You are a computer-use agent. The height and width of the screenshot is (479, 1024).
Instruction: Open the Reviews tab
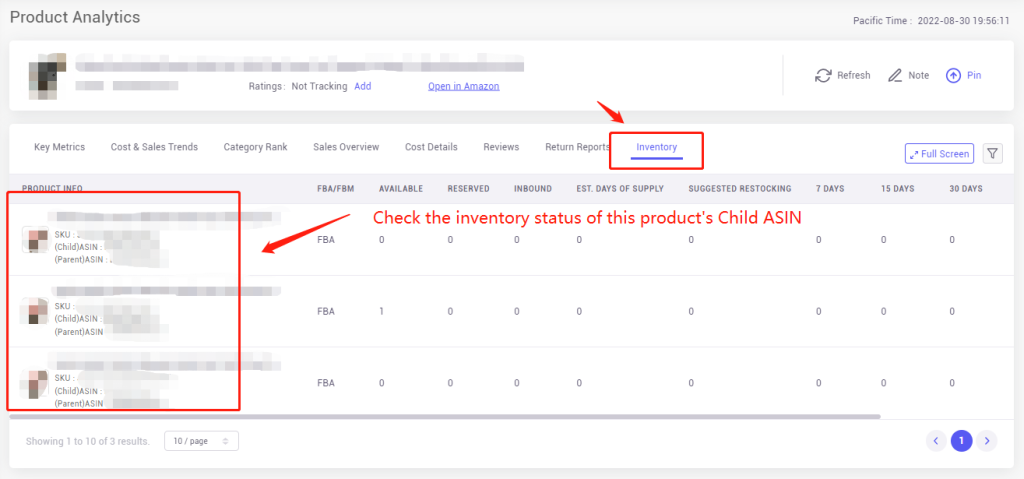501,147
